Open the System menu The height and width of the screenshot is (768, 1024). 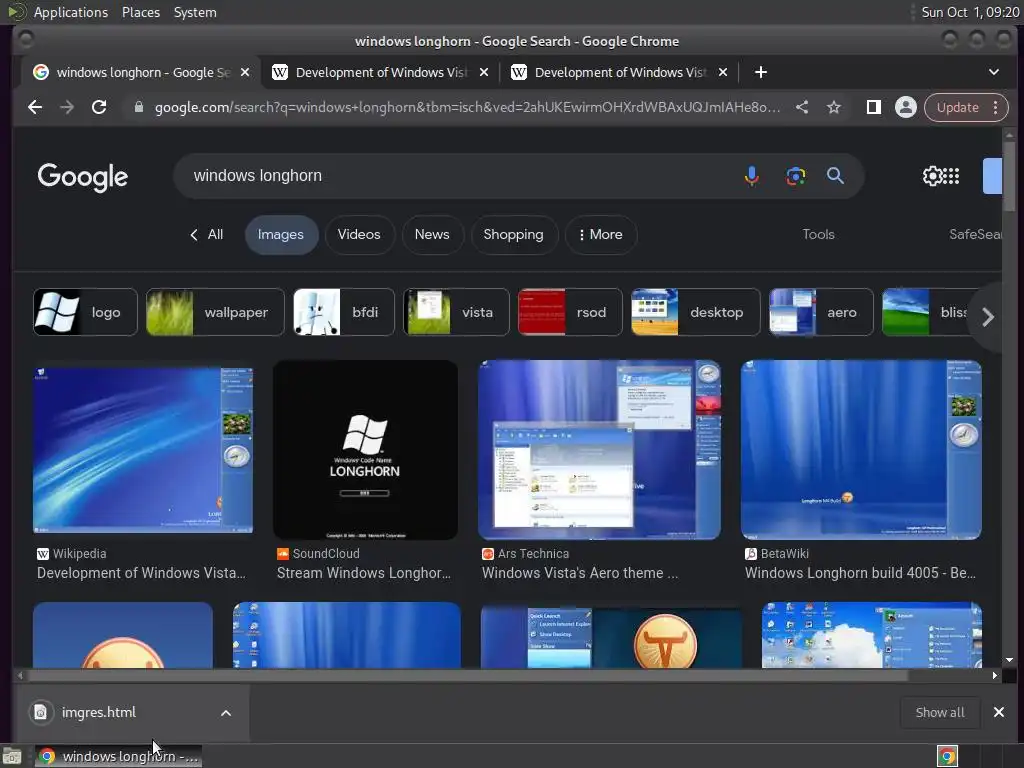tap(195, 12)
